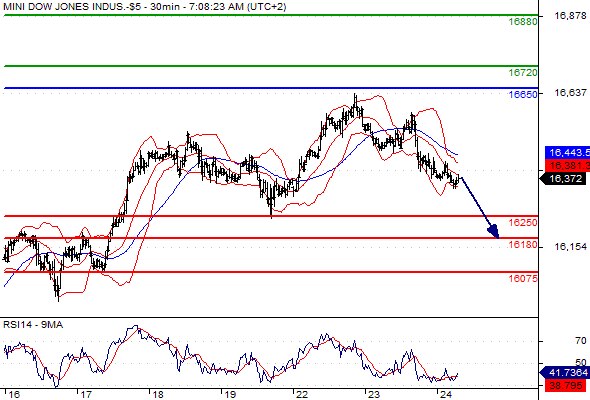Click the red 16,381 price tag
590x400 pixels.
(x=567, y=165)
